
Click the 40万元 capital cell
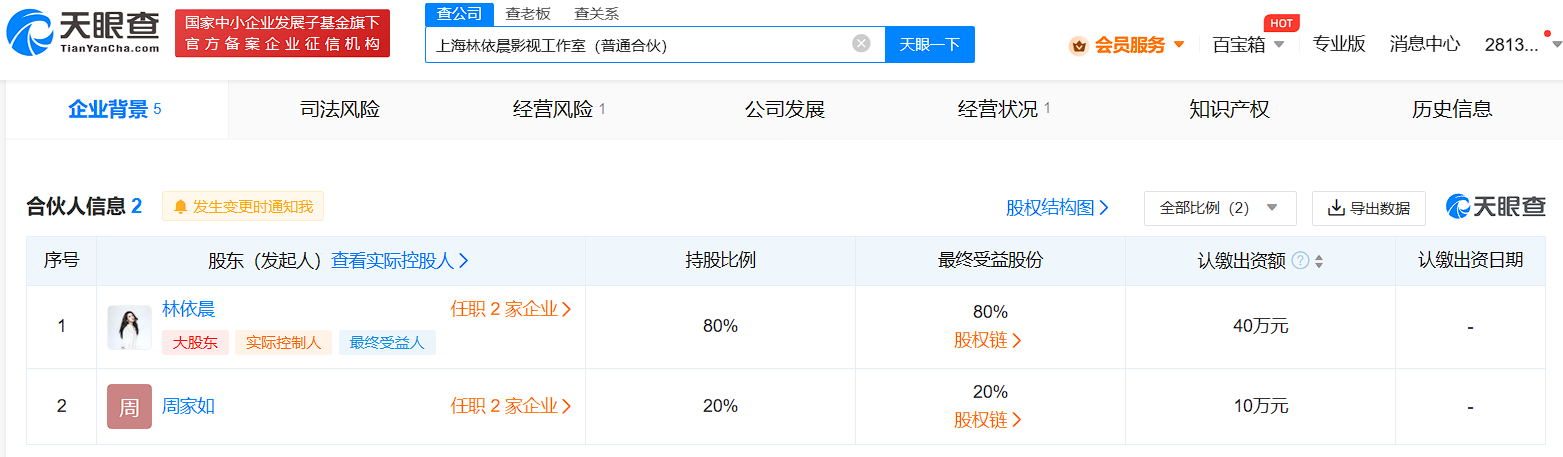coord(1260,326)
